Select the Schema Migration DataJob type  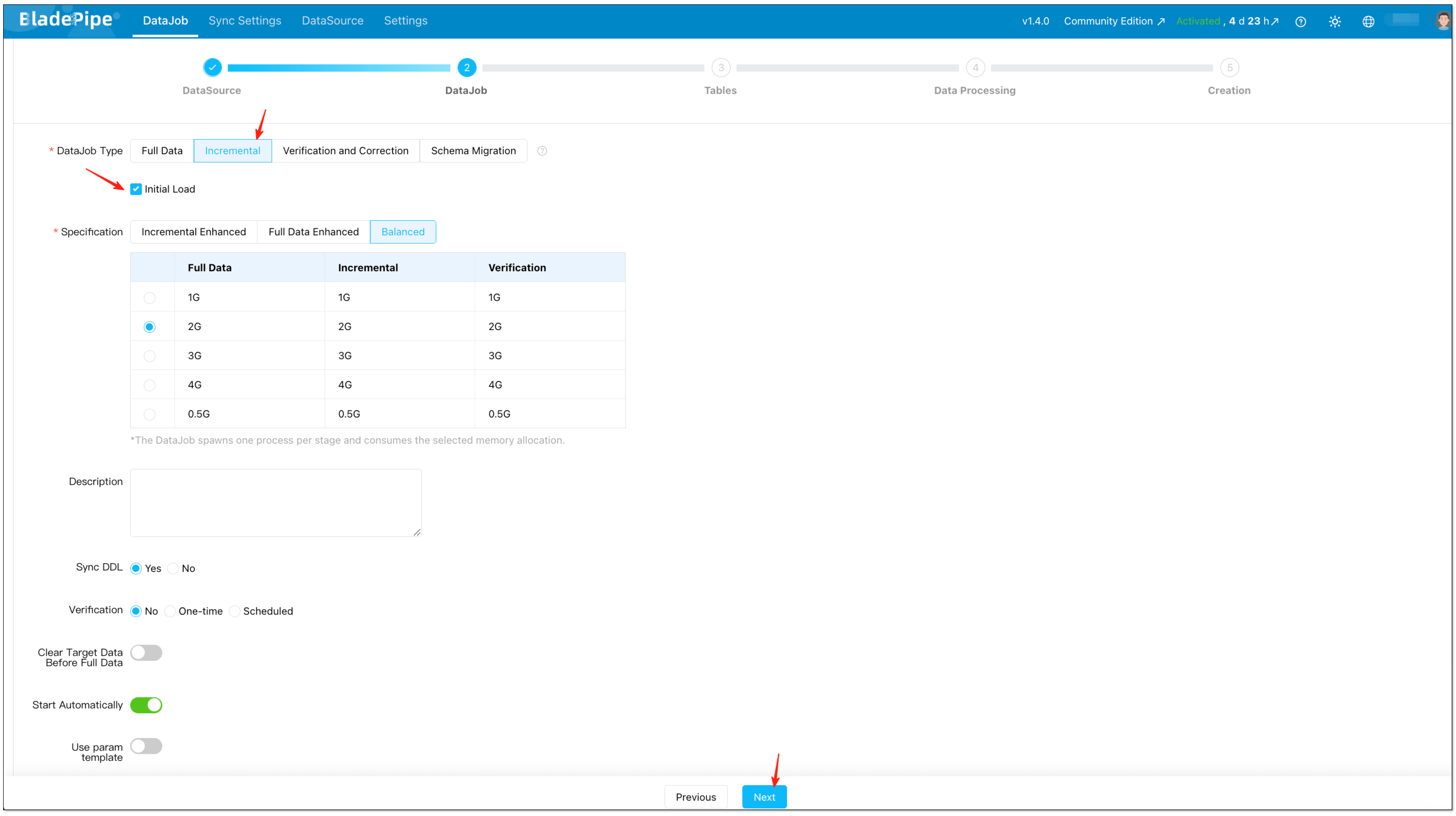(473, 150)
